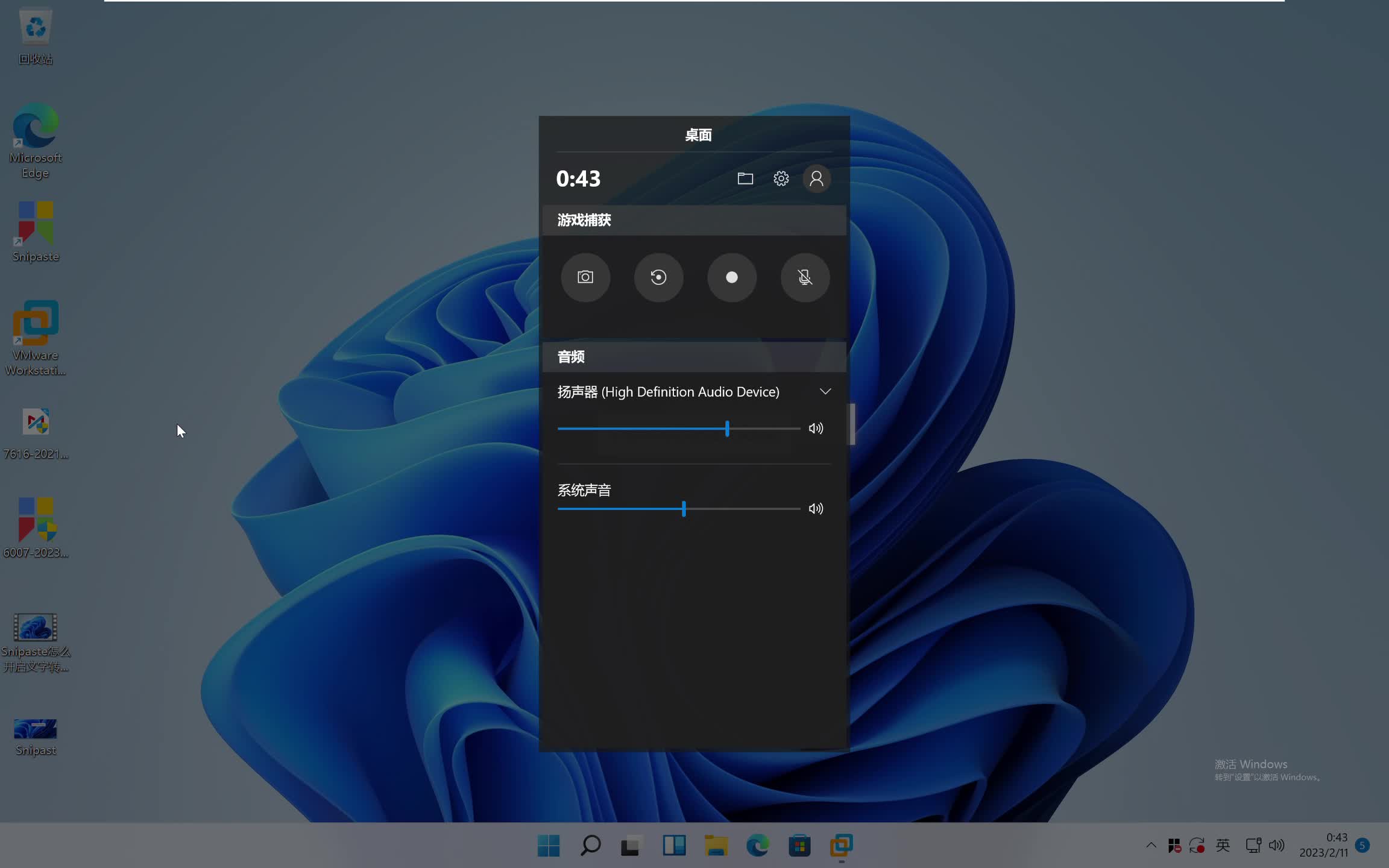The image size is (1389, 868).
Task: Click the account profile icon
Action: click(x=816, y=178)
